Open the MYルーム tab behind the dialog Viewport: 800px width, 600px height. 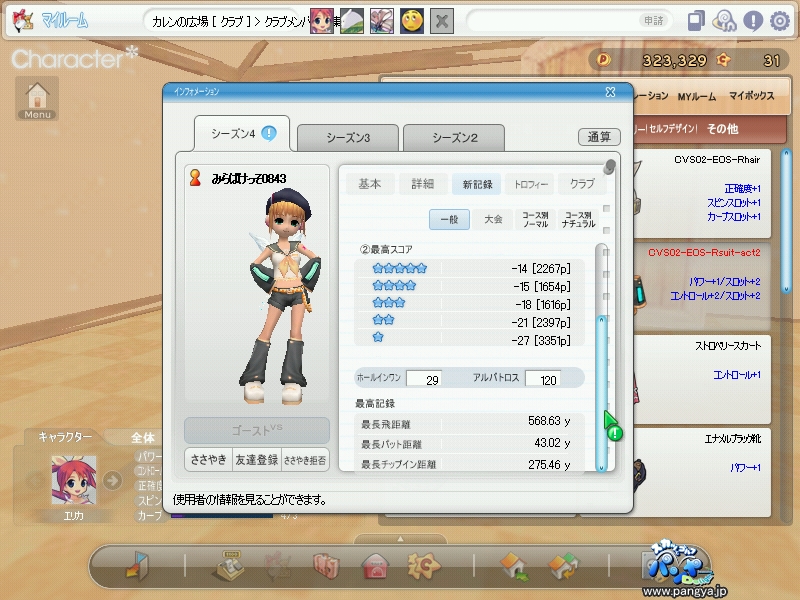pos(696,96)
